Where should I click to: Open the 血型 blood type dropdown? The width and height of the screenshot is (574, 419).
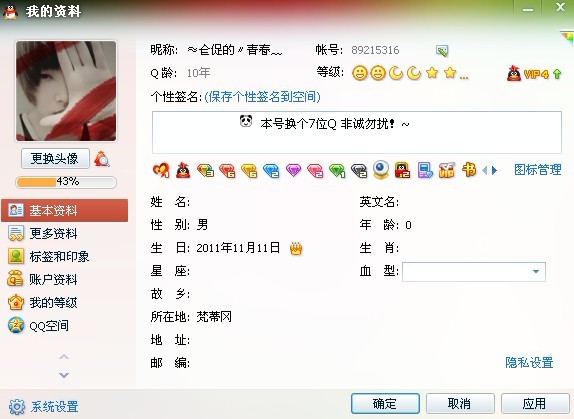474,272
